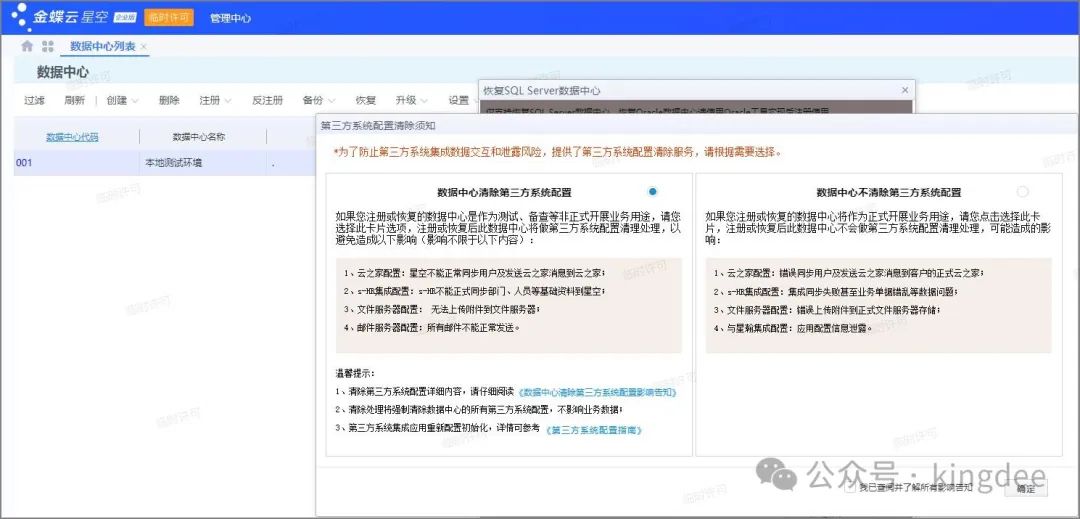Image resolution: width=1080 pixels, height=519 pixels.
Task: Click the 确定 button
Action: point(1026,488)
